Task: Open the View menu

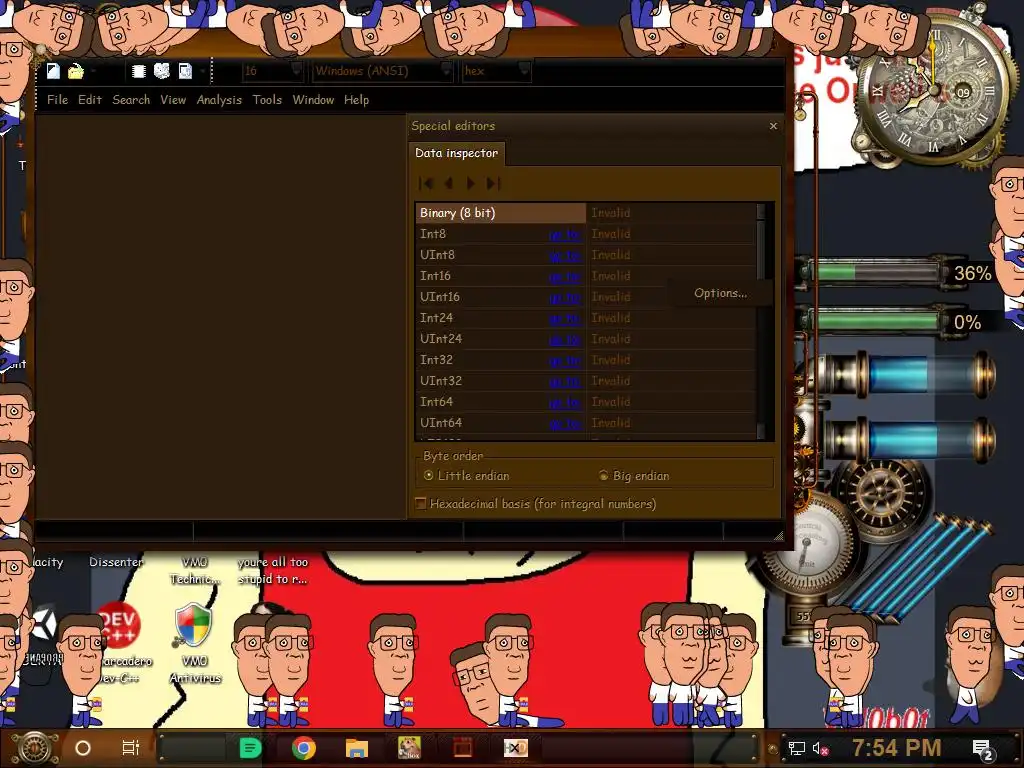Action: click(x=173, y=100)
